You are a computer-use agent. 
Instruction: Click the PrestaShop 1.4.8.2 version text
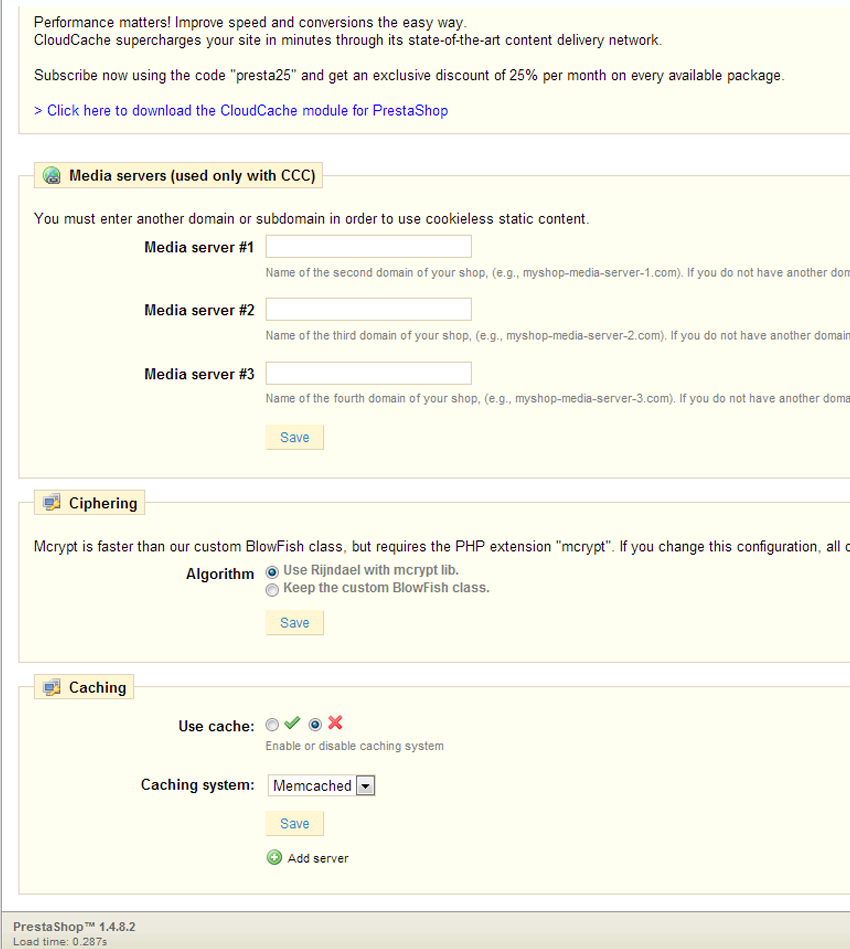(74, 927)
